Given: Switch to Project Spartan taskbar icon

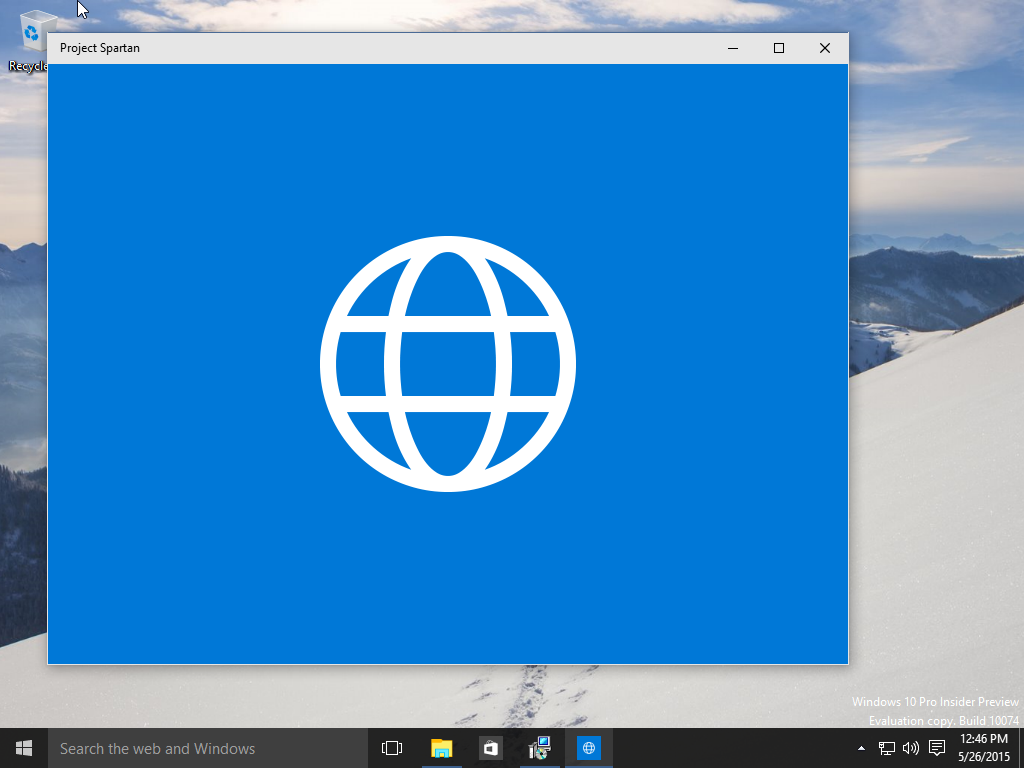Looking at the screenshot, I should pos(588,748).
